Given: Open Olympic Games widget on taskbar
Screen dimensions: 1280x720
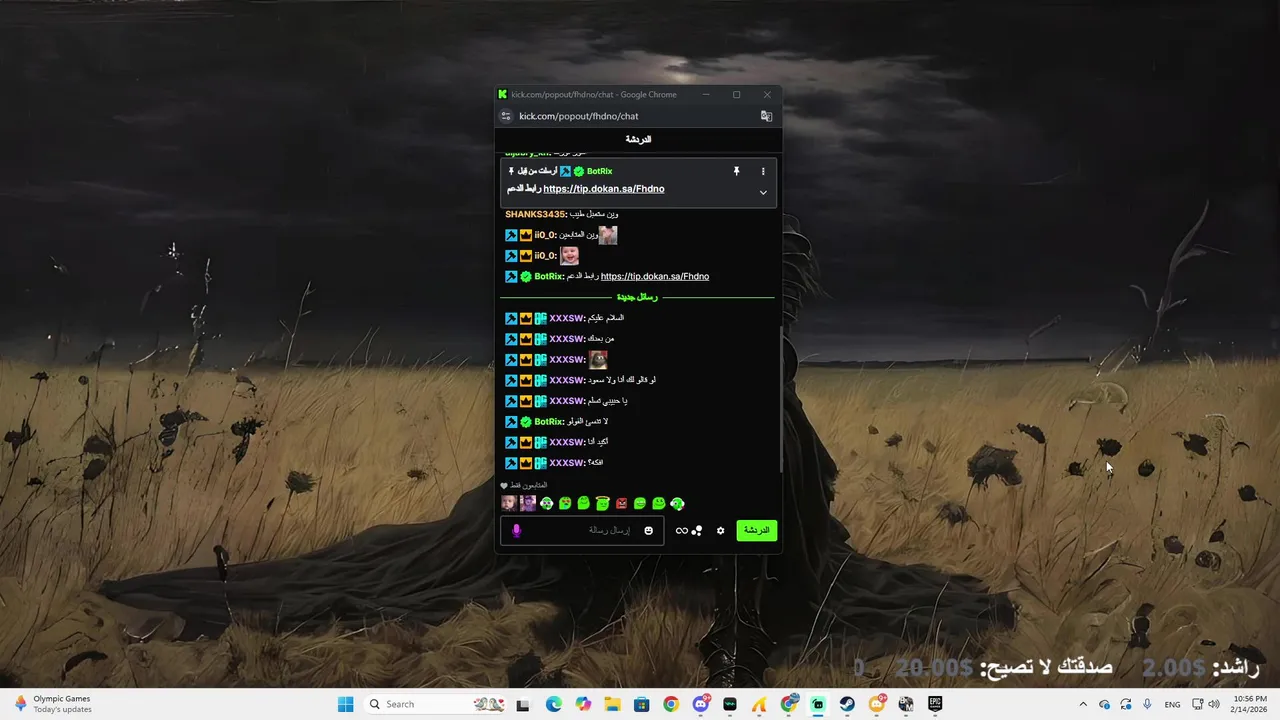Looking at the screenshot, I should 52,704.
